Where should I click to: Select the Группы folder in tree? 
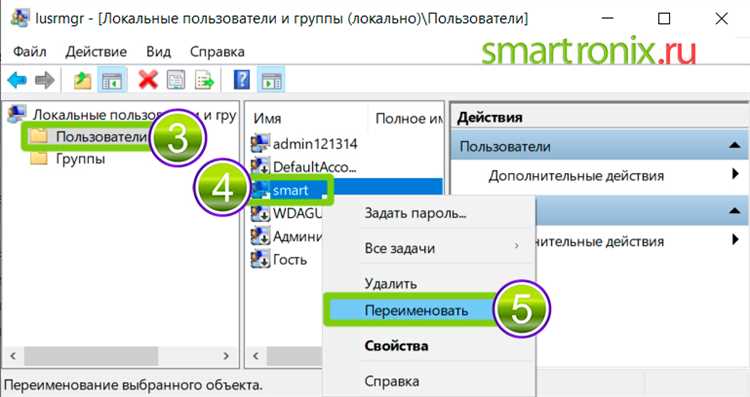80,158
